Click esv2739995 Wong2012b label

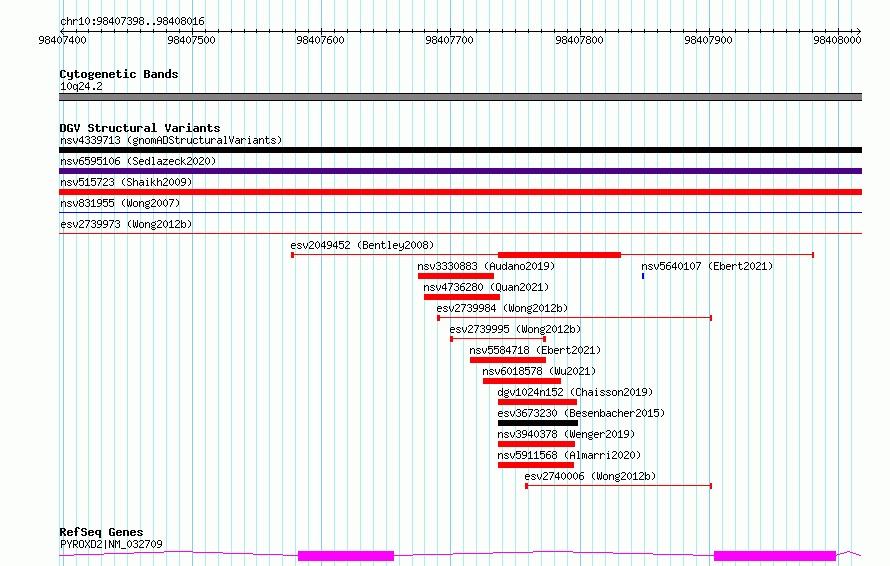[515, 329]
